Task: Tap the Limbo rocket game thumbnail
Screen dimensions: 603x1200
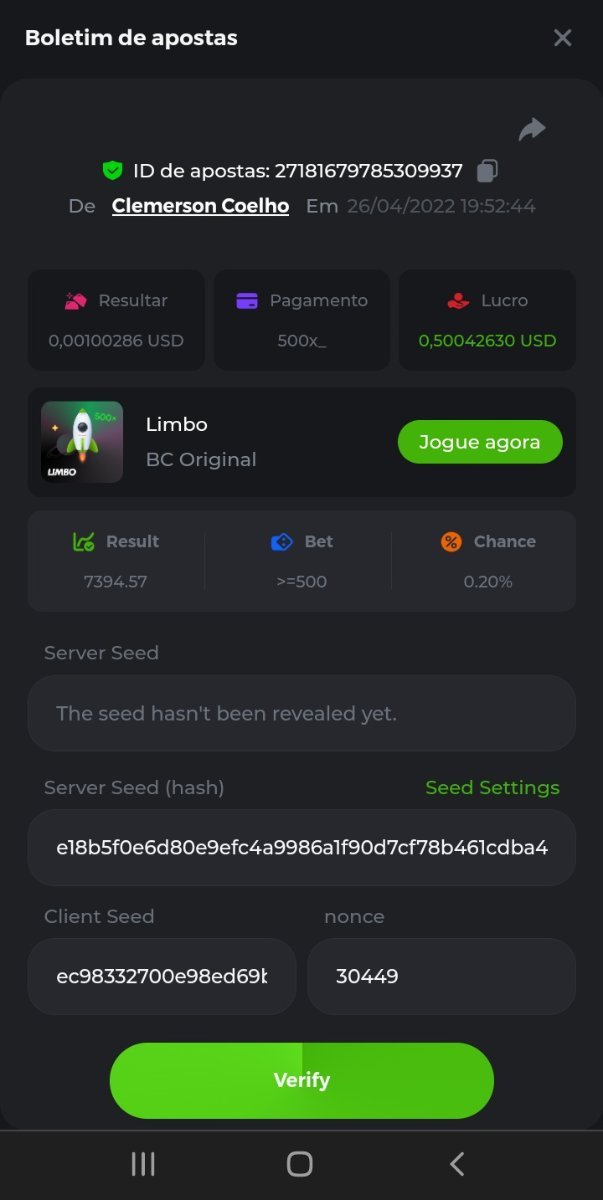Action: [x=82, y=442]
